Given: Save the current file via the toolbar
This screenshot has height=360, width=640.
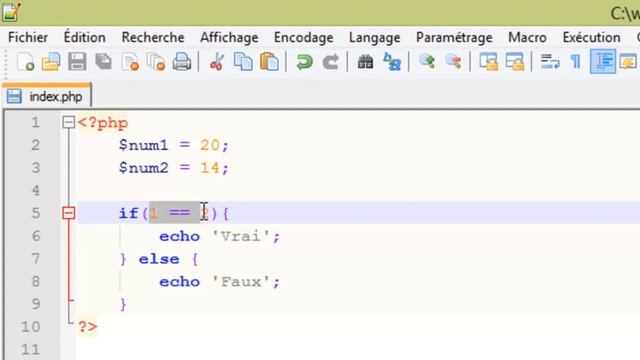Looking at the screenshot, I should pos(77,62).
